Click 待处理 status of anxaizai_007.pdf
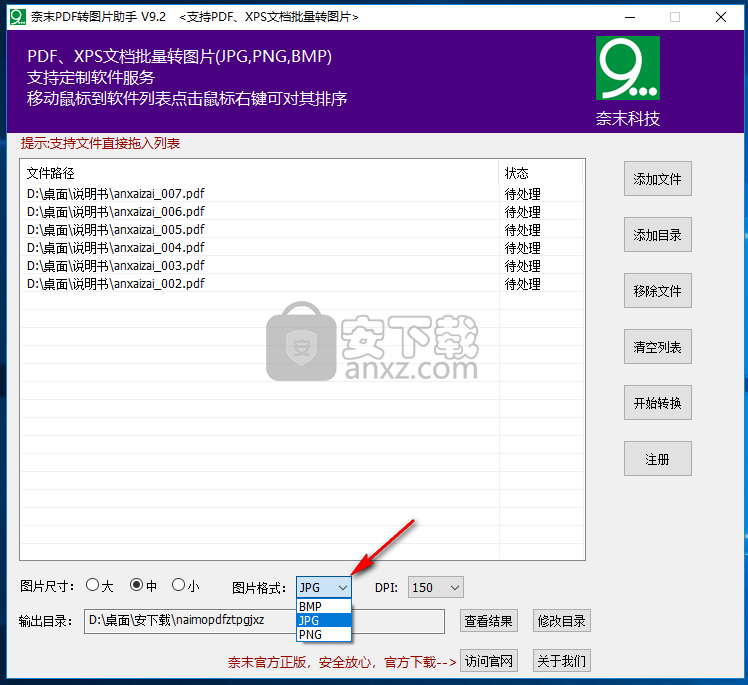Screen dimensions: 748x685 tap(522, 194)
